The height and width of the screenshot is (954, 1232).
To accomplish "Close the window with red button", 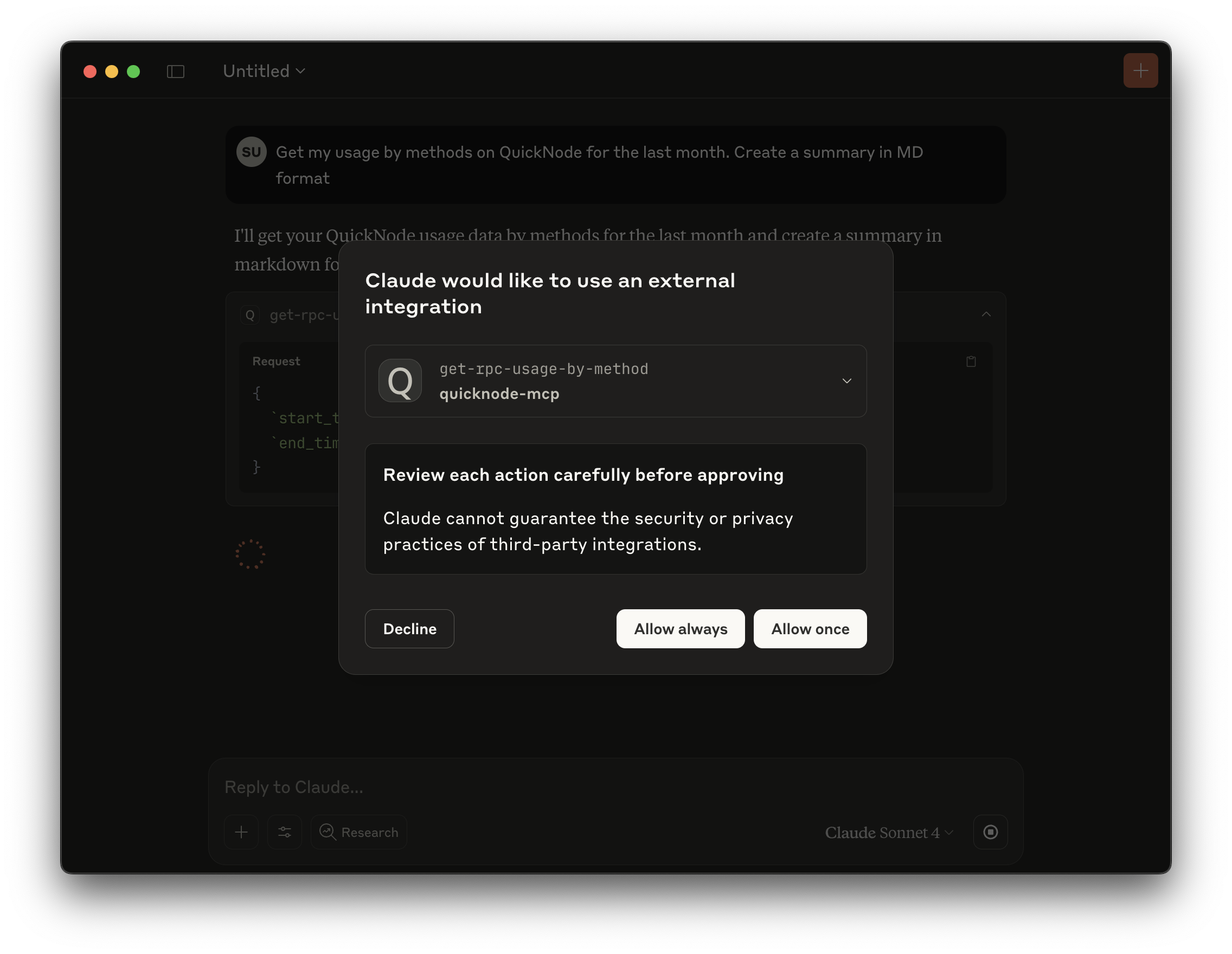I will click(x=89, y=72).
